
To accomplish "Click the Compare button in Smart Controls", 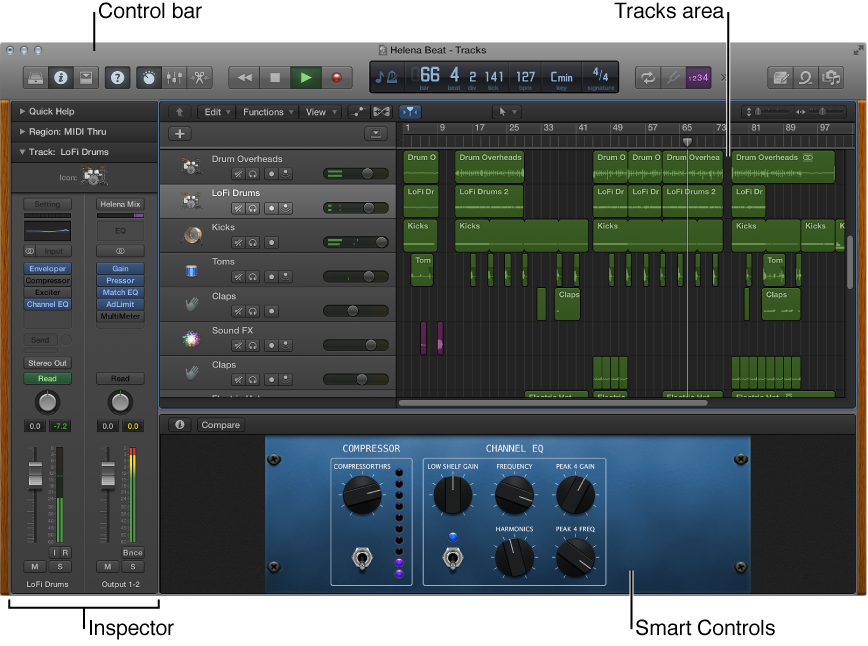I will tap(220, 424).
